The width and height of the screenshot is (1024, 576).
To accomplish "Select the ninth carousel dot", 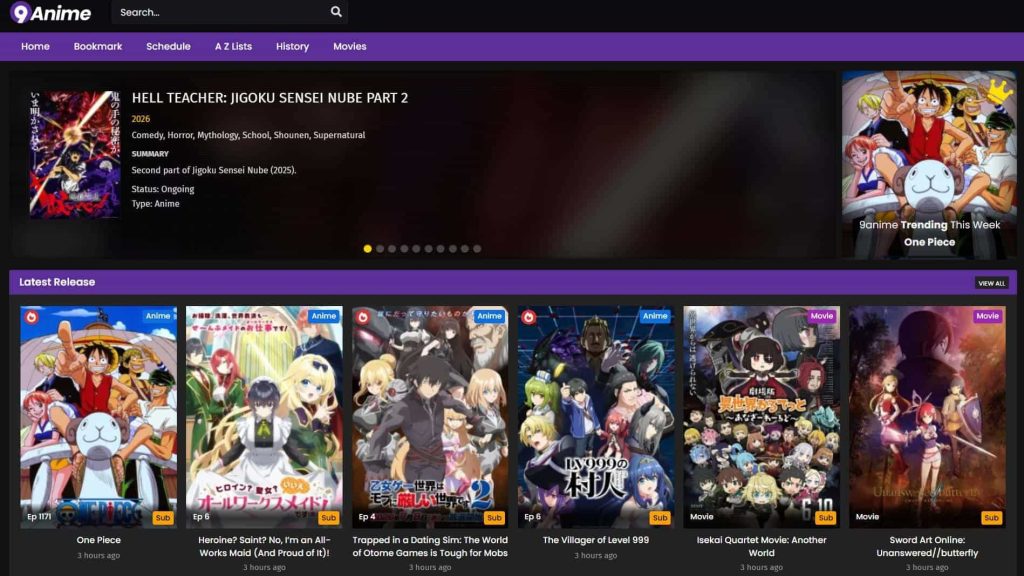I will point(465,249).
